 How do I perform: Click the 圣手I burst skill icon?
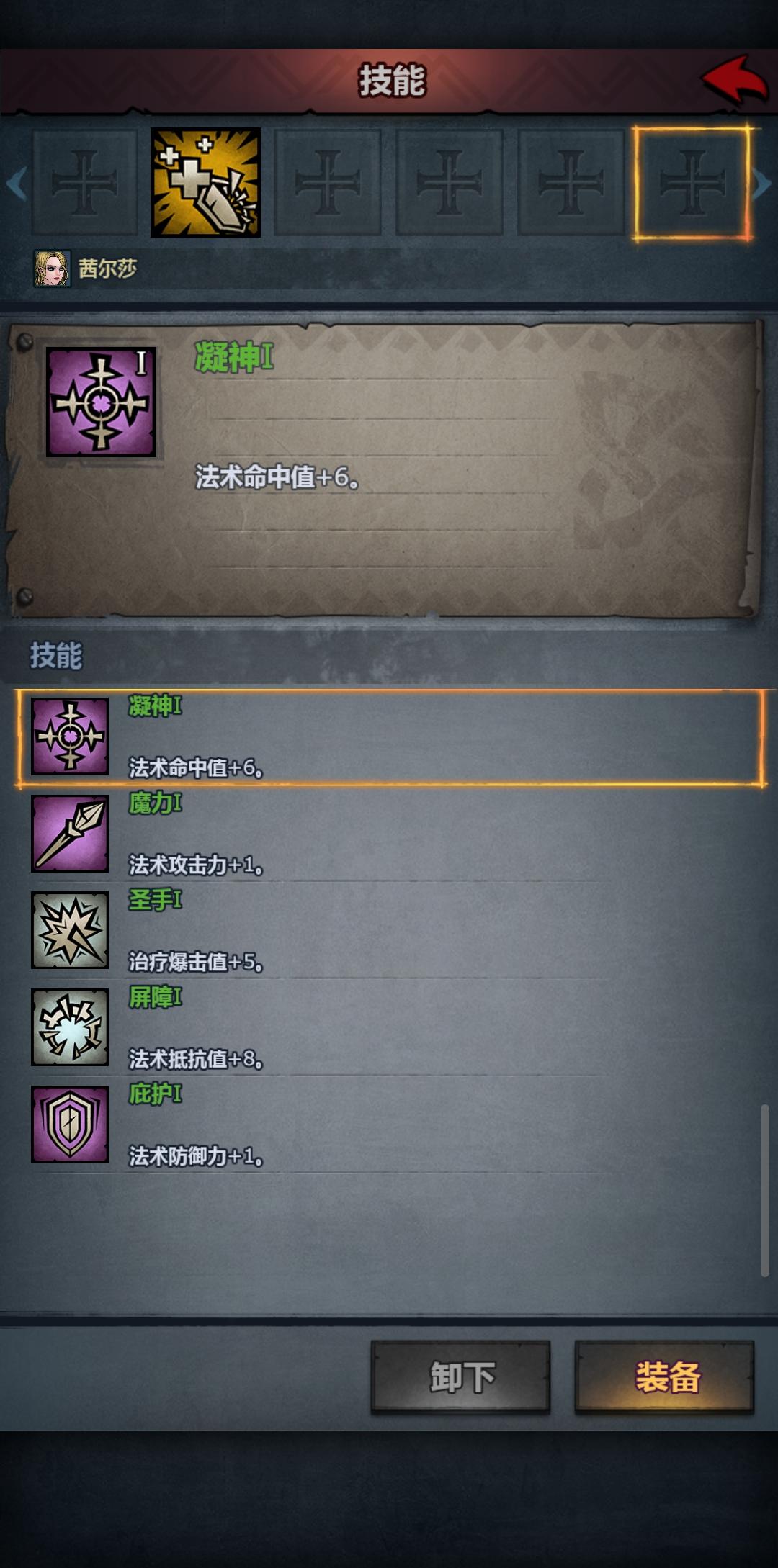click(70, 930)
